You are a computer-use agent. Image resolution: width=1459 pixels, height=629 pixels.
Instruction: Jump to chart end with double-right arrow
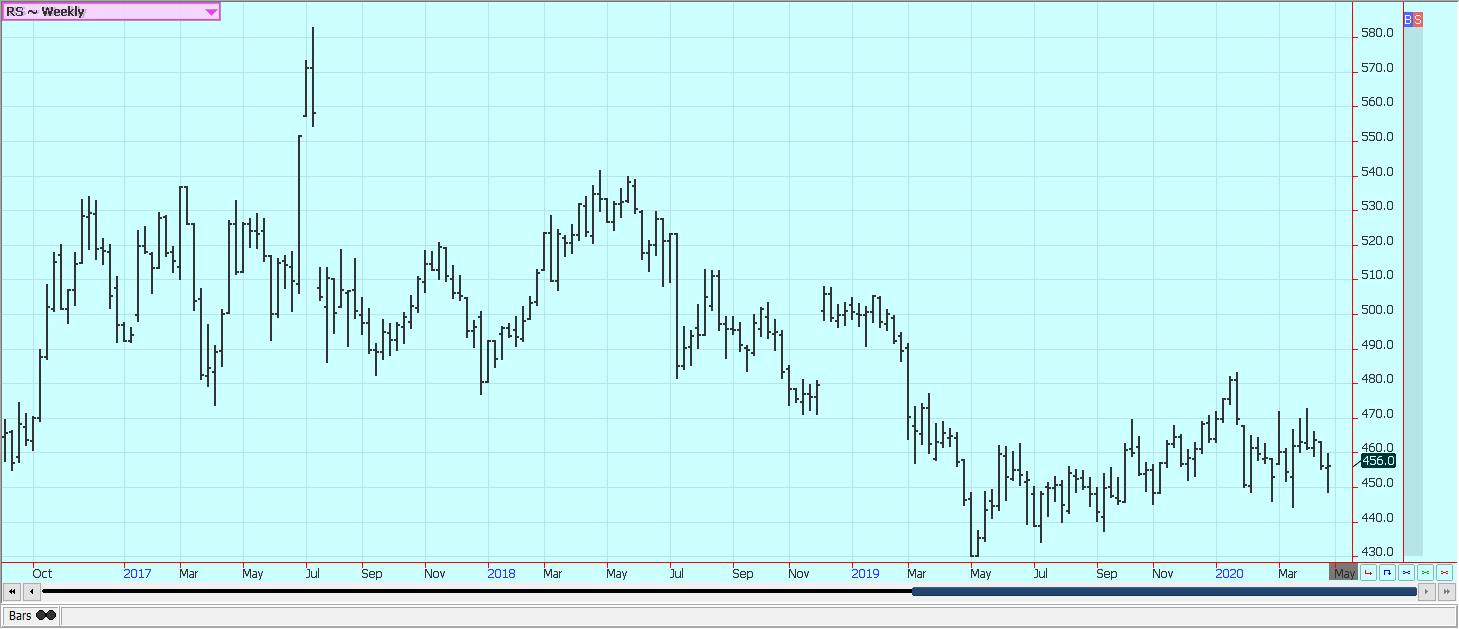[x=1447, y=592]
